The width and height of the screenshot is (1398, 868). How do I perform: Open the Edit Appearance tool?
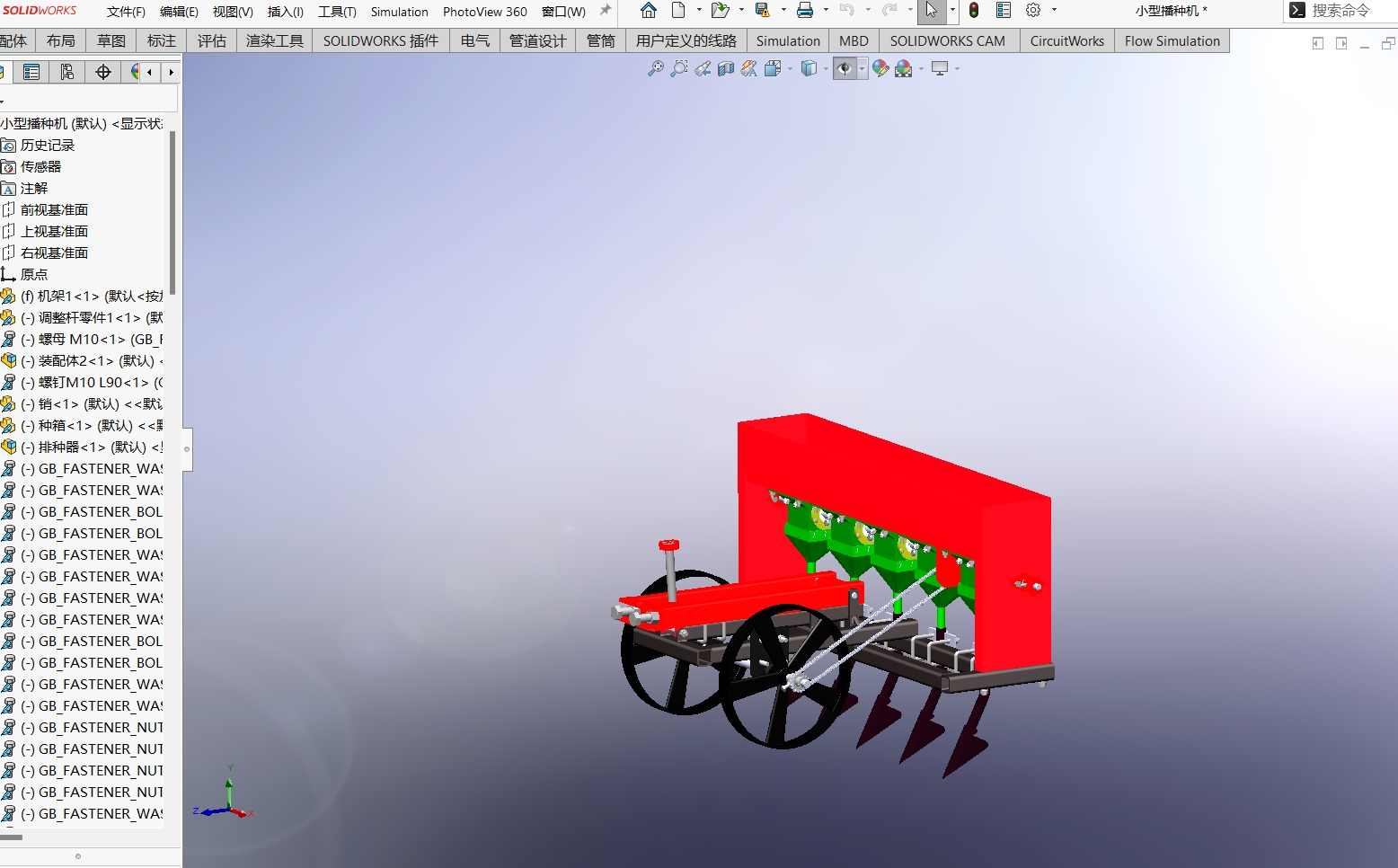880,68
